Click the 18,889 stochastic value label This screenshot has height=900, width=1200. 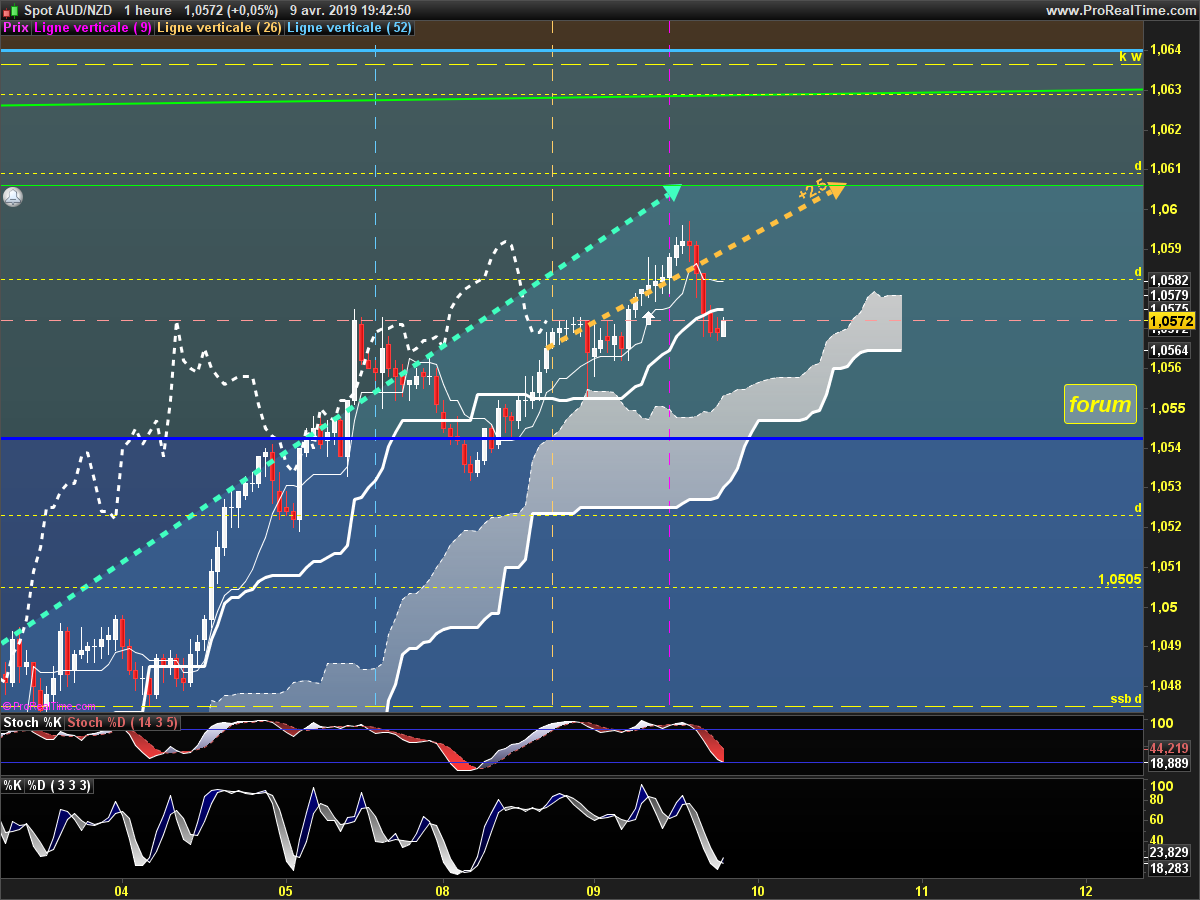pos(1169,763)
